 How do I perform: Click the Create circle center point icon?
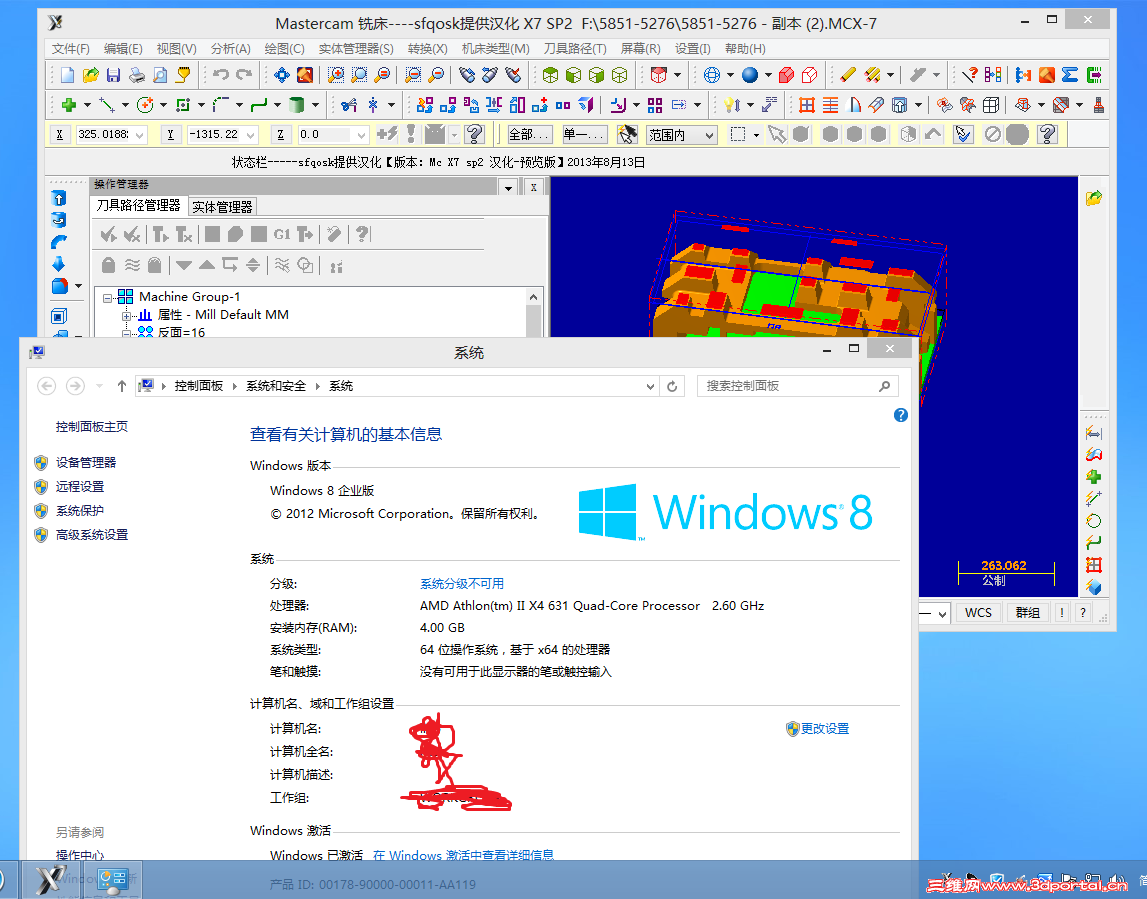click(145, 105)
